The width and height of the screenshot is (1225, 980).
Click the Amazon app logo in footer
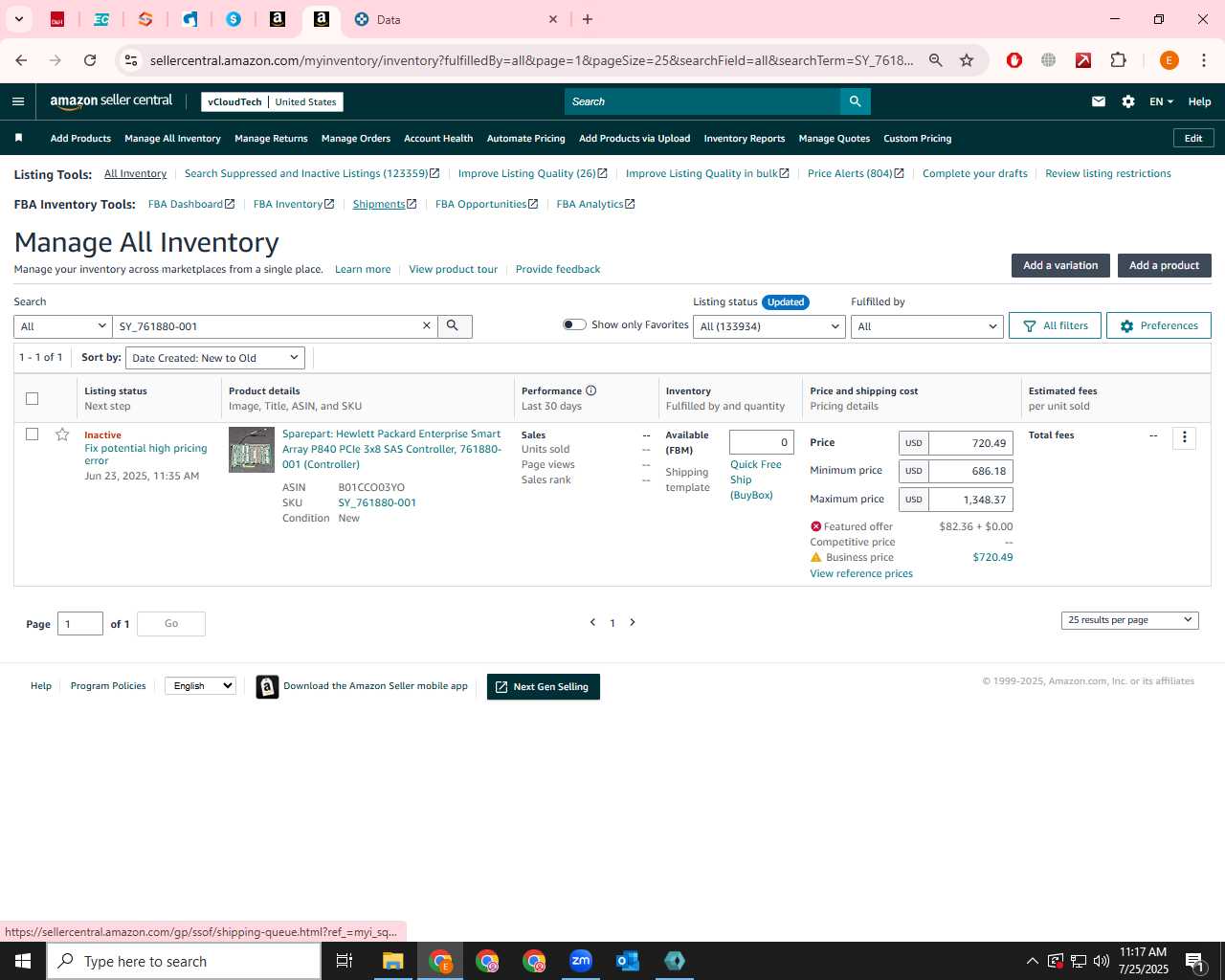pyautogui.click(x=268, y=687)
